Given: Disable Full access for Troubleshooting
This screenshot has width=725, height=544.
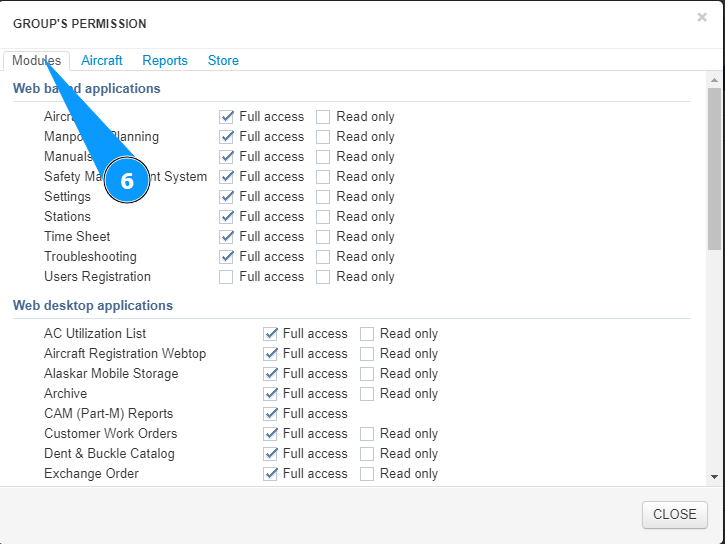Looking at the screenshot, I should 227,257.
